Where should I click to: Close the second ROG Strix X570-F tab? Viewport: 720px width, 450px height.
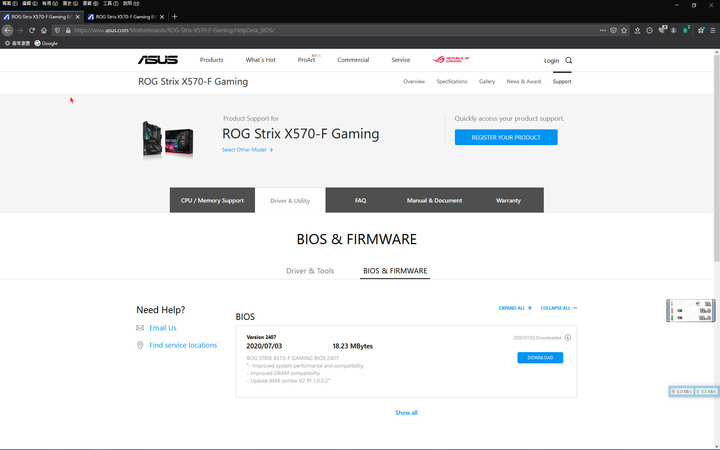pyautogui.click(x=162, y=17)
